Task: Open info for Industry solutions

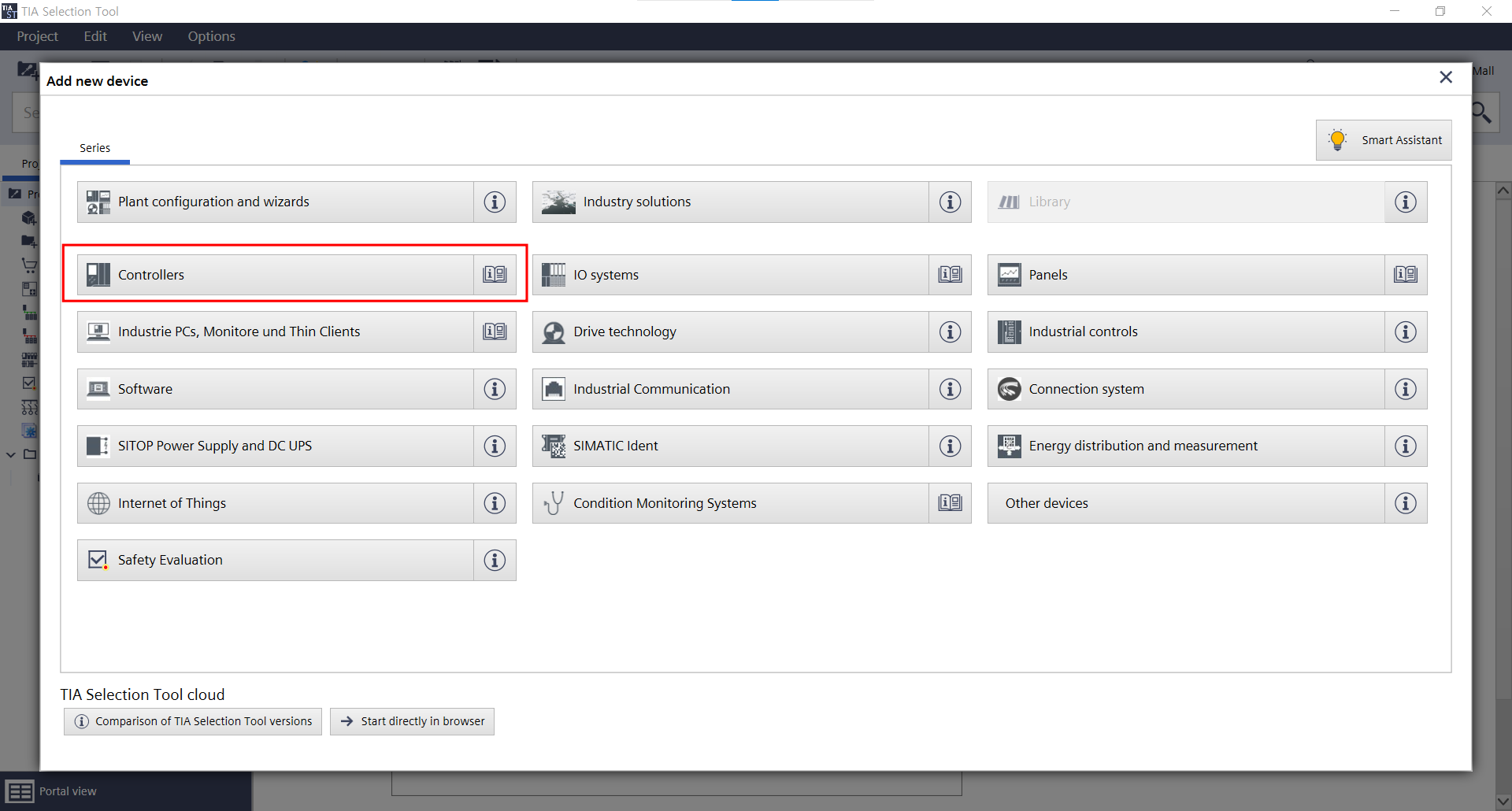Action: [x=950, y=202]
